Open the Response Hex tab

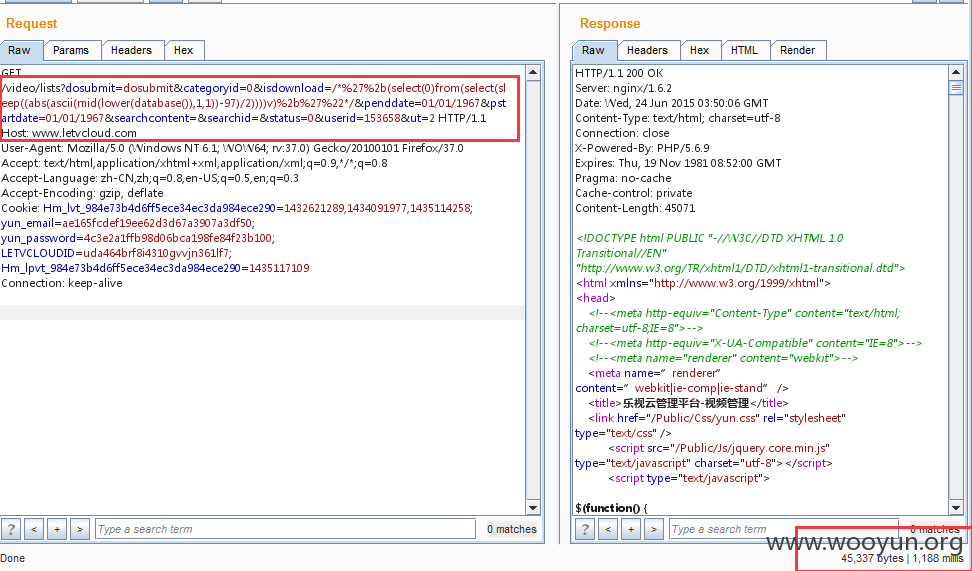[x=699, y=50]
